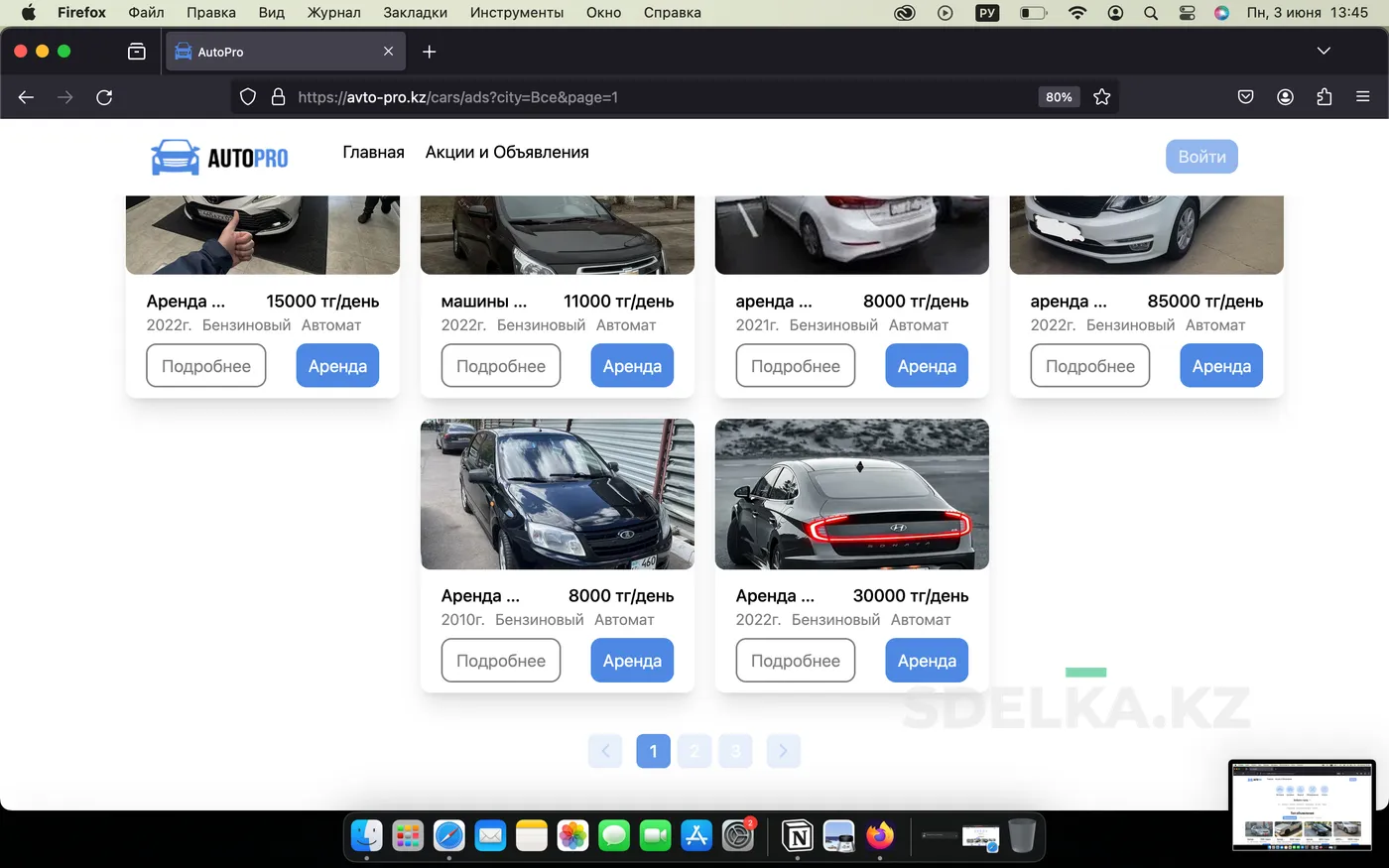Bookmark this page with the star icon
The image size is (1389, 868).
coord(1101,97)
